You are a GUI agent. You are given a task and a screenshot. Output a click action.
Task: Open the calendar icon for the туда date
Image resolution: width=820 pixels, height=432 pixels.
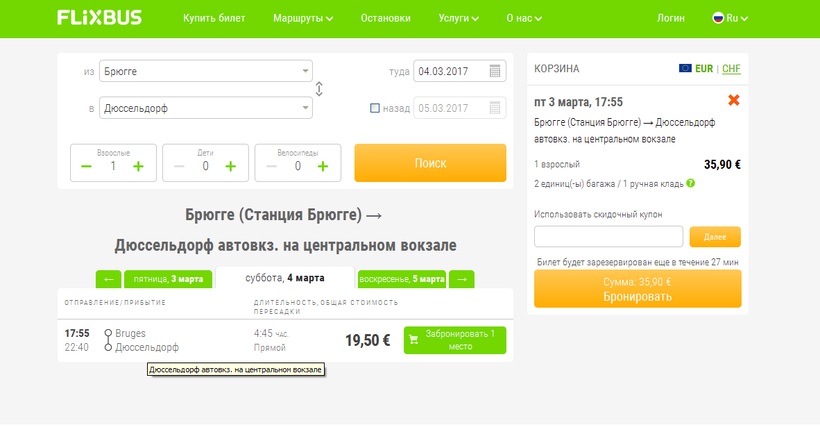point(495,71)
